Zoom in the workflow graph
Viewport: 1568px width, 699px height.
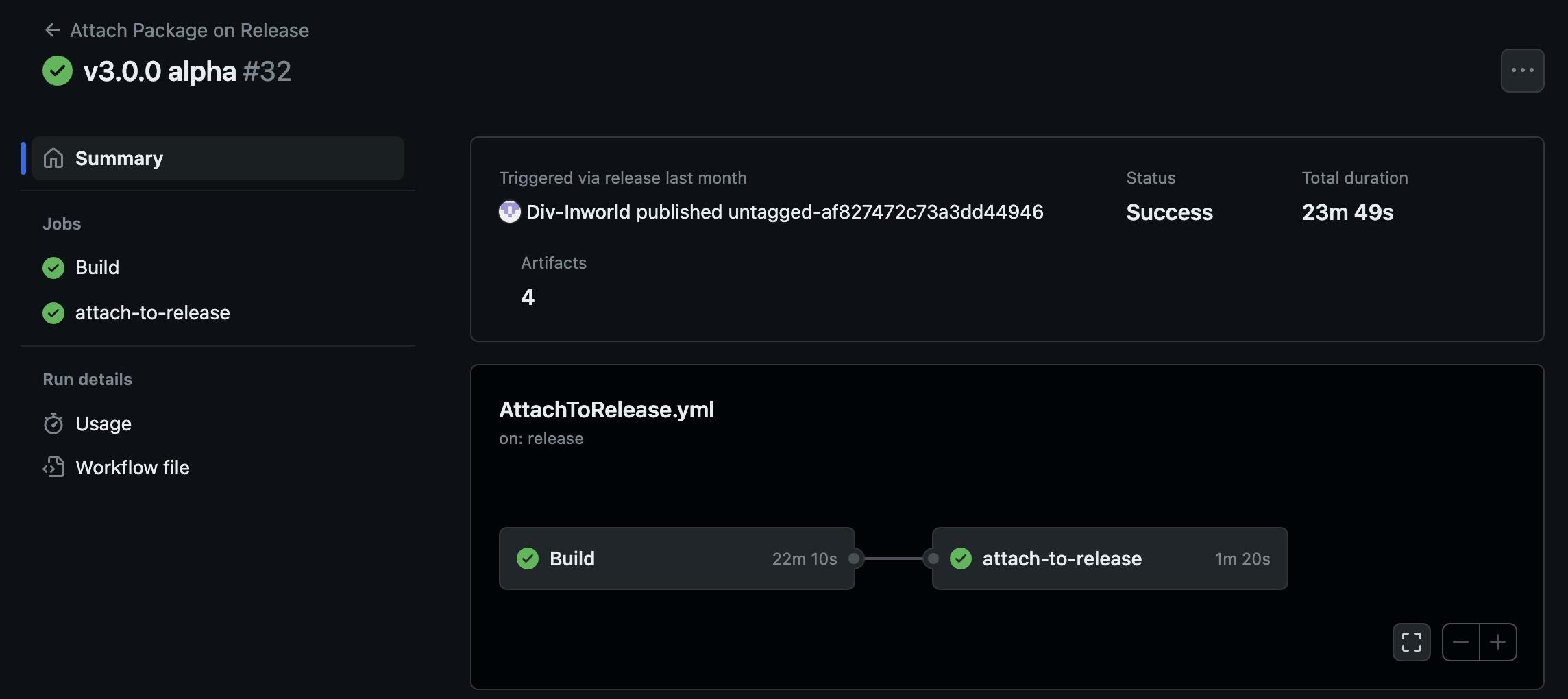tap(1498, 642)
